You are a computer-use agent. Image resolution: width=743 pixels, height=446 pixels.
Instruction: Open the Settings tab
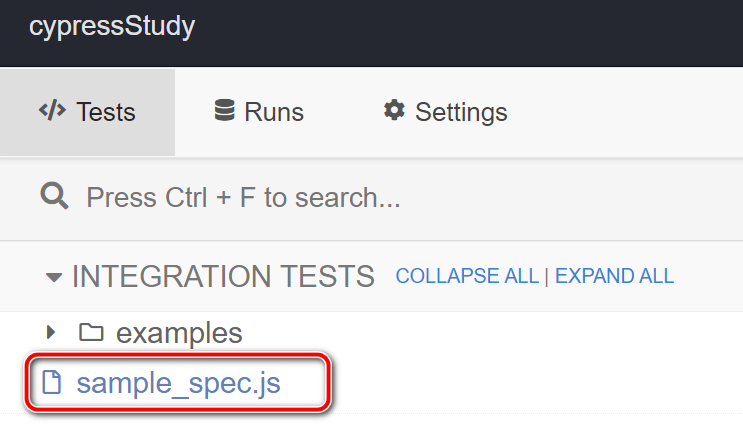445,112
